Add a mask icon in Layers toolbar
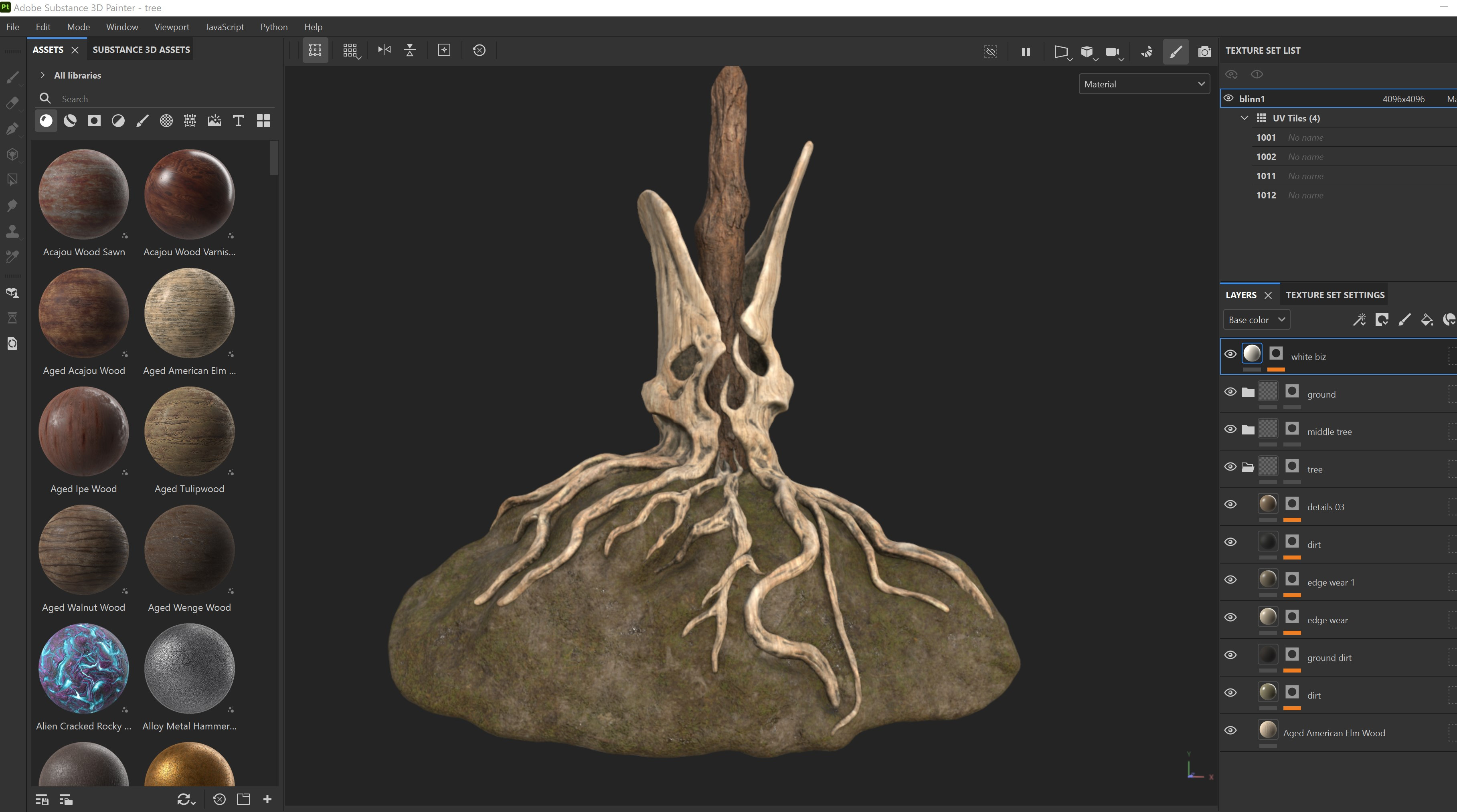 click(x=1382, y=320)
